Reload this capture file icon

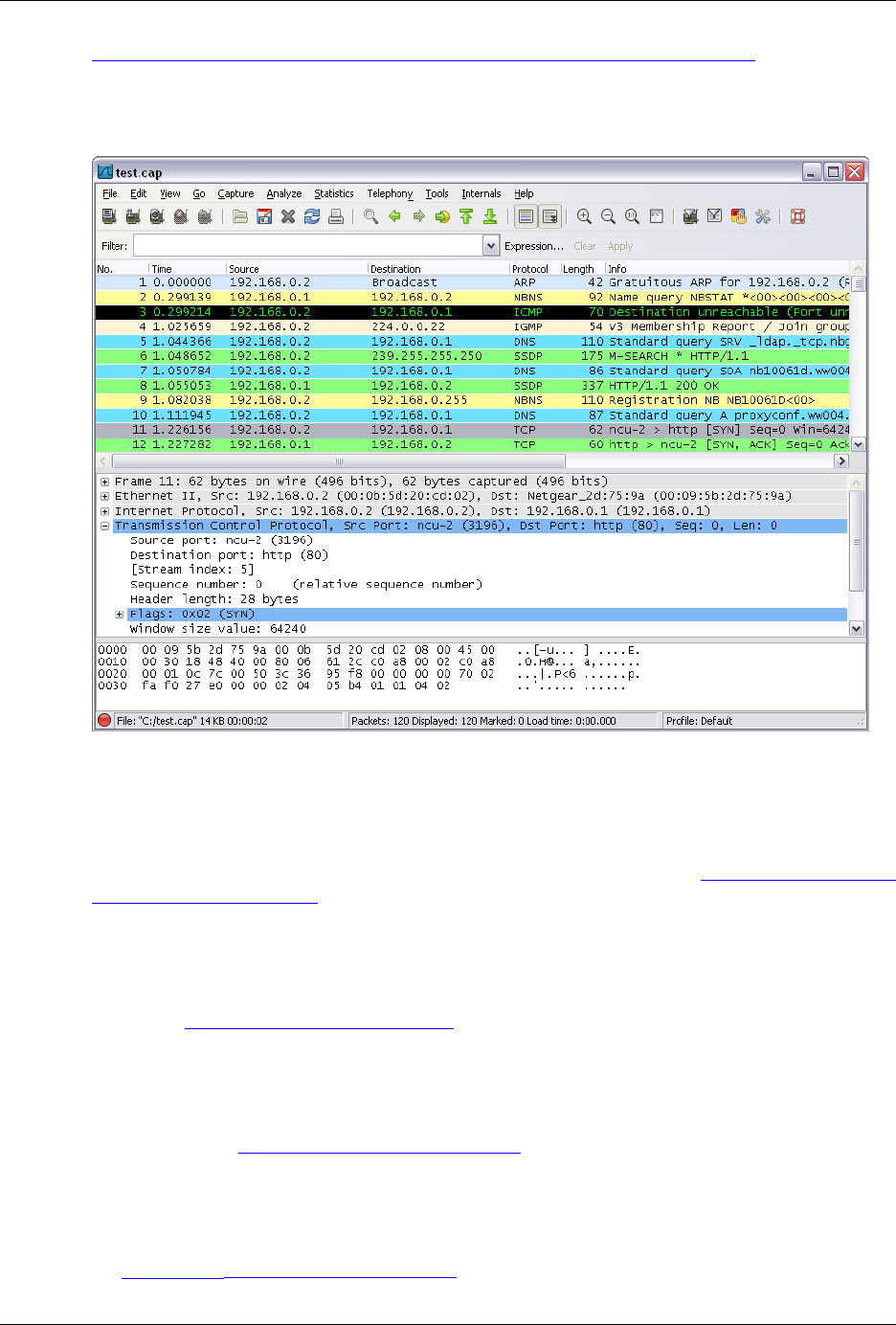pyautogui.click(x=312, y=217)
